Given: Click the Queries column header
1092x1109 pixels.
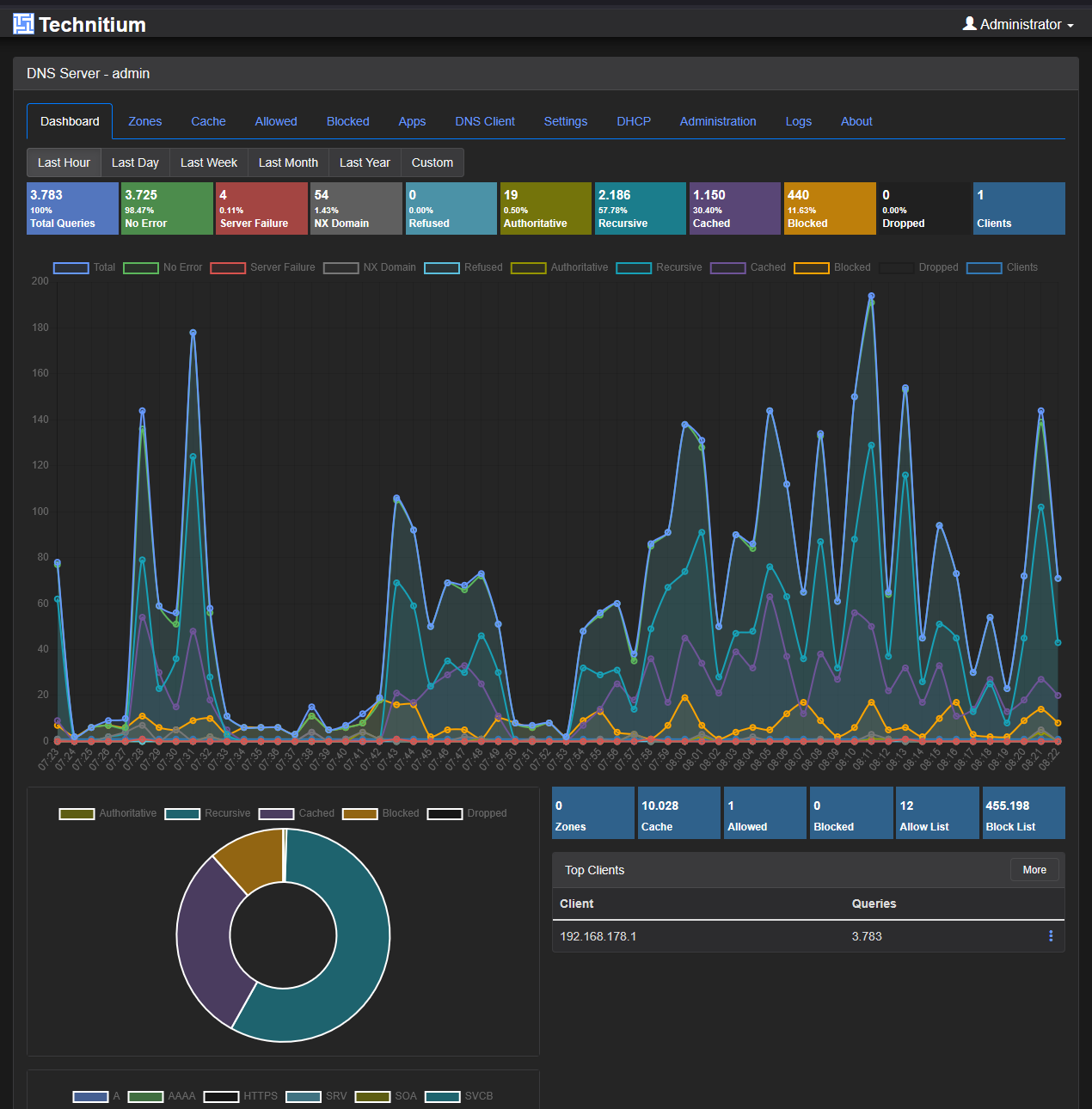Looking at the screenshot, I should [x=874, y=904].
